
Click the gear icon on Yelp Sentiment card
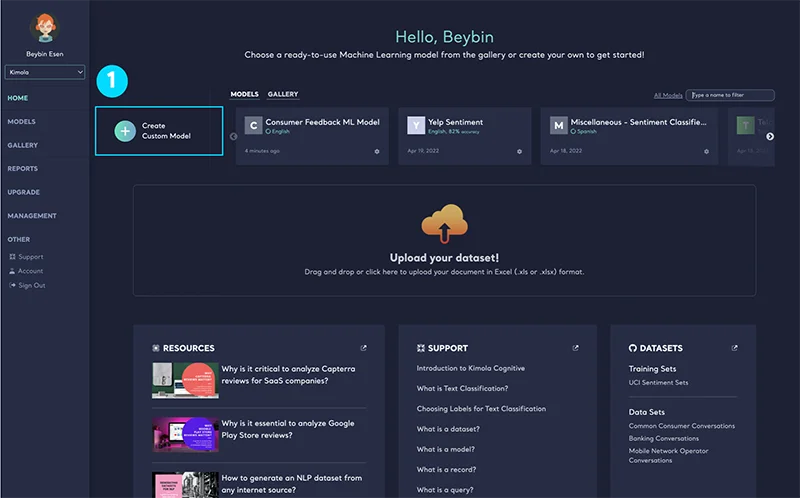[x=519, y=151]
